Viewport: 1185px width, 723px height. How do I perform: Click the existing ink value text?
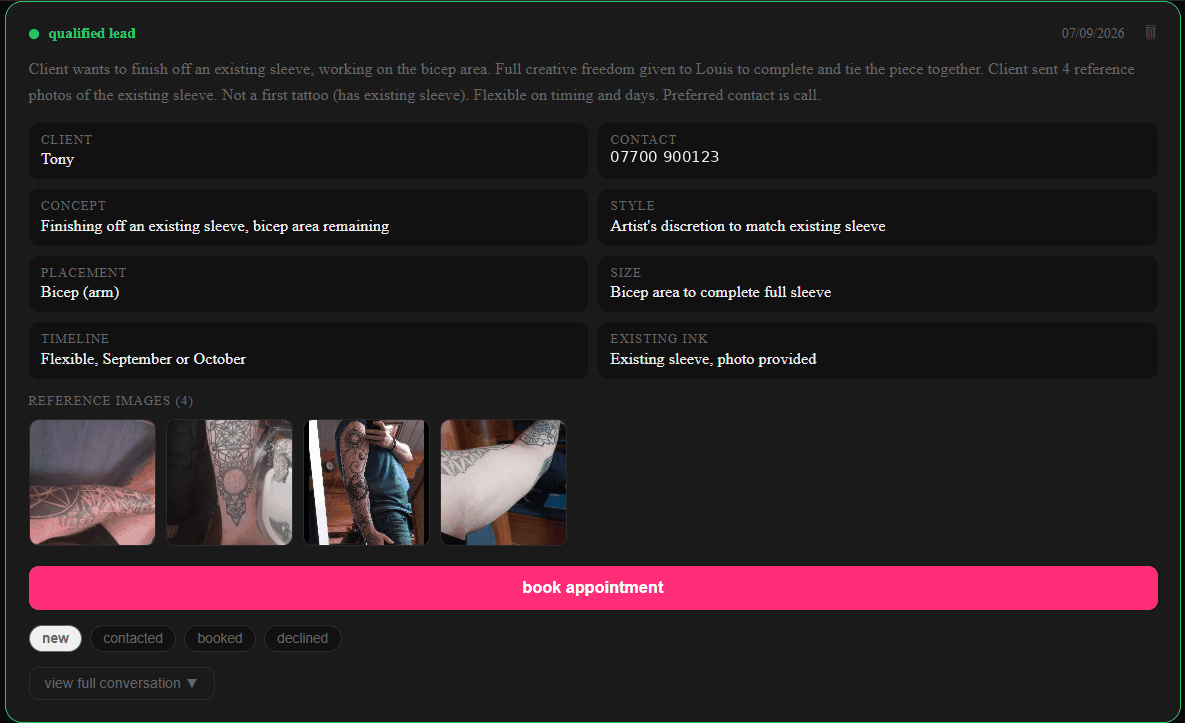713,359
